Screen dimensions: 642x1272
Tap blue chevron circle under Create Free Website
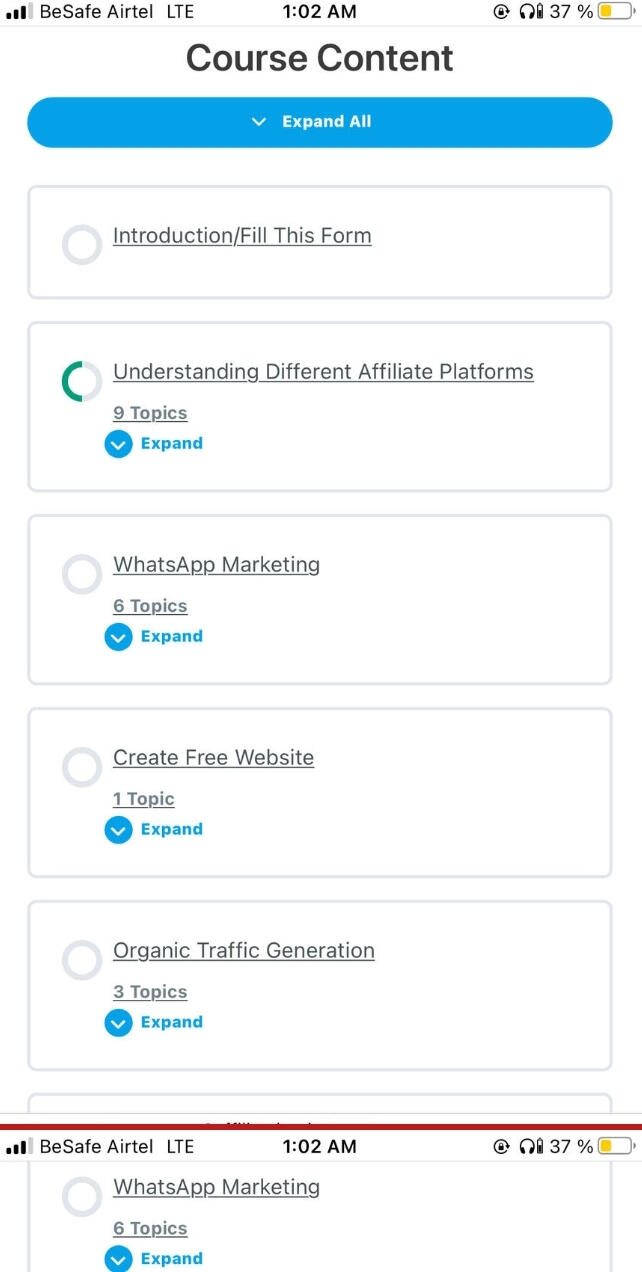pyautogui.click(x=118, y=829)
